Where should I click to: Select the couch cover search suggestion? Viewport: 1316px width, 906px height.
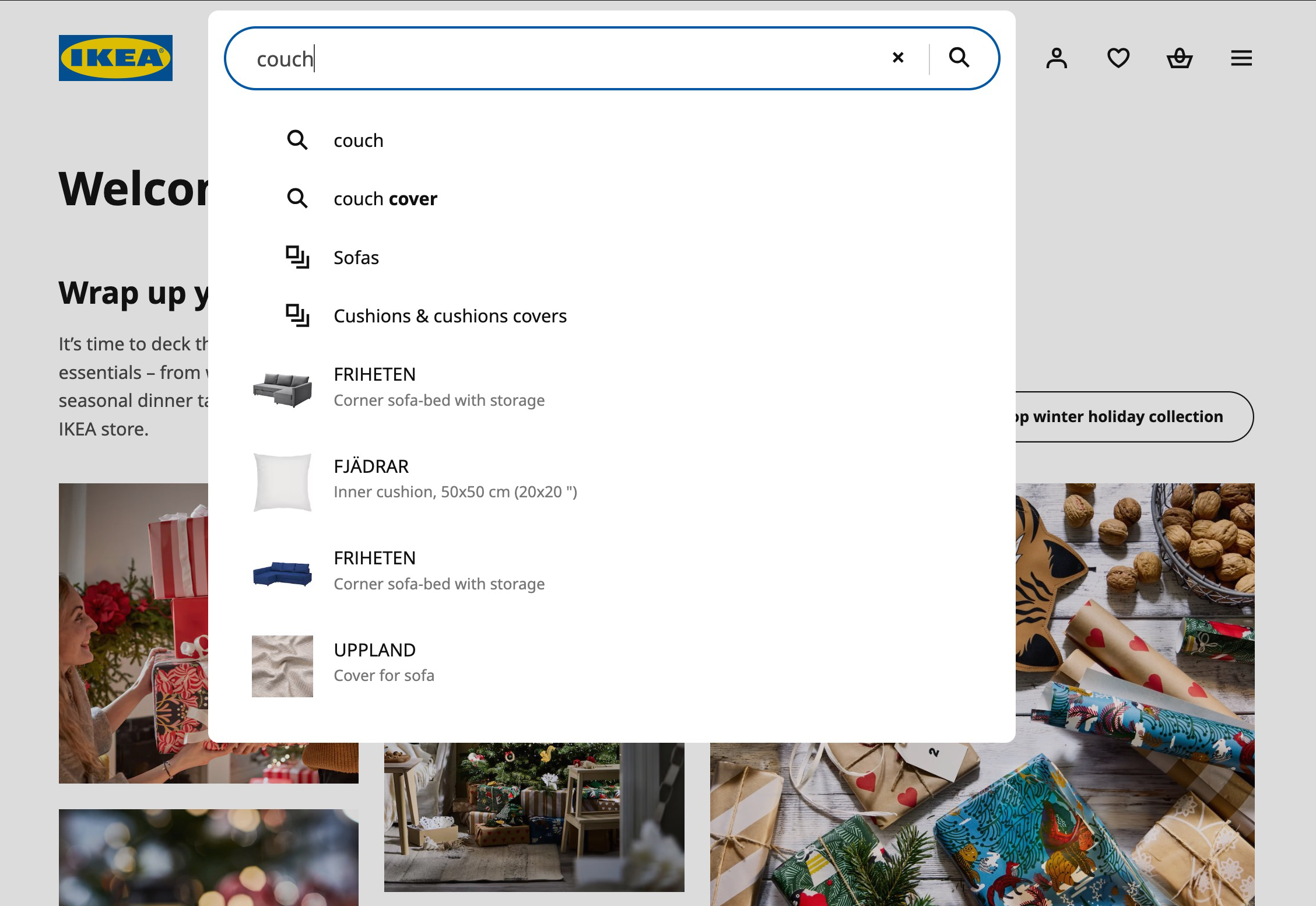386,198
